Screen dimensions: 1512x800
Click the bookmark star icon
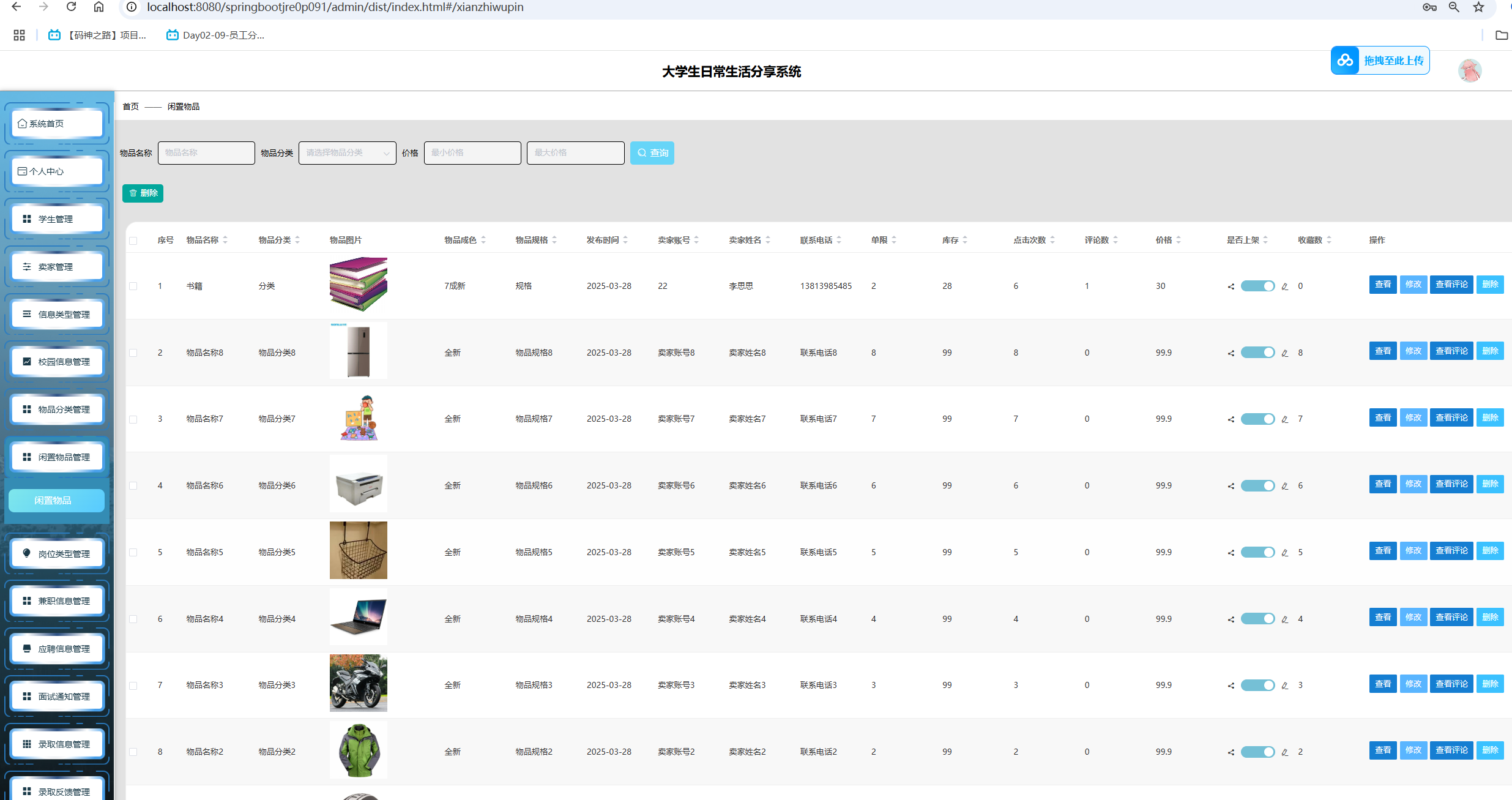1478,7
